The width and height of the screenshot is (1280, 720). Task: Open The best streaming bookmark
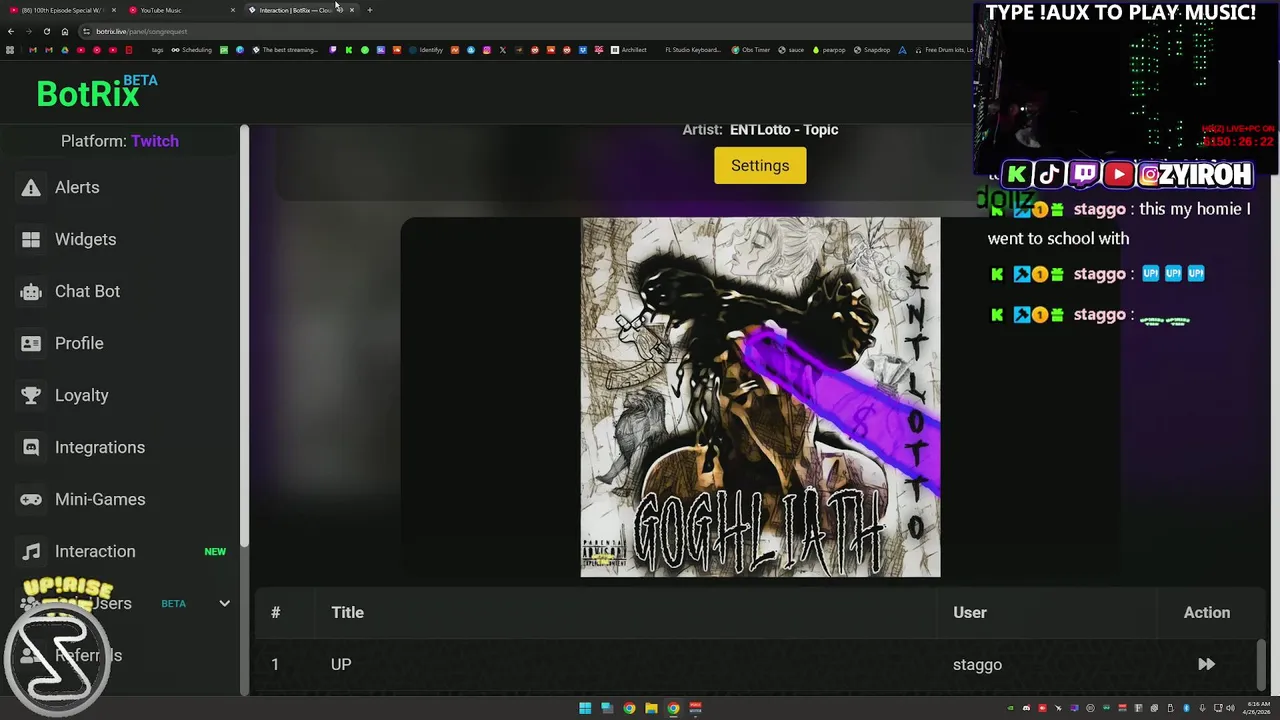point(285,50)
